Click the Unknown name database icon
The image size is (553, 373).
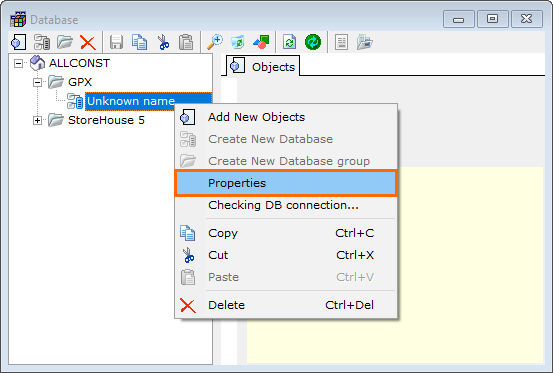pos(75,101)
